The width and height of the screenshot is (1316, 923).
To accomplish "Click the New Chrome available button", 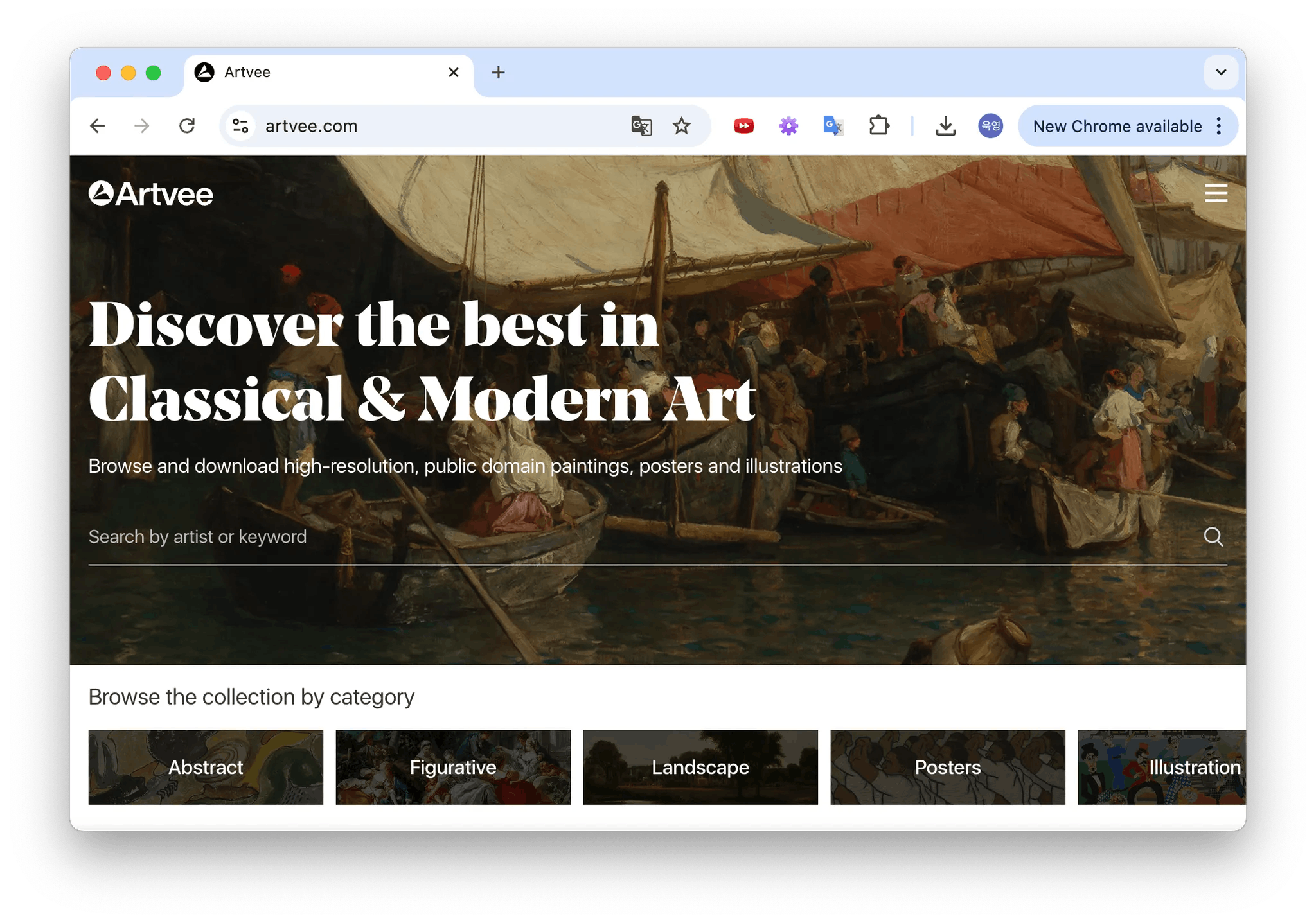I will pyautogui.click(x=1117, y=126).
